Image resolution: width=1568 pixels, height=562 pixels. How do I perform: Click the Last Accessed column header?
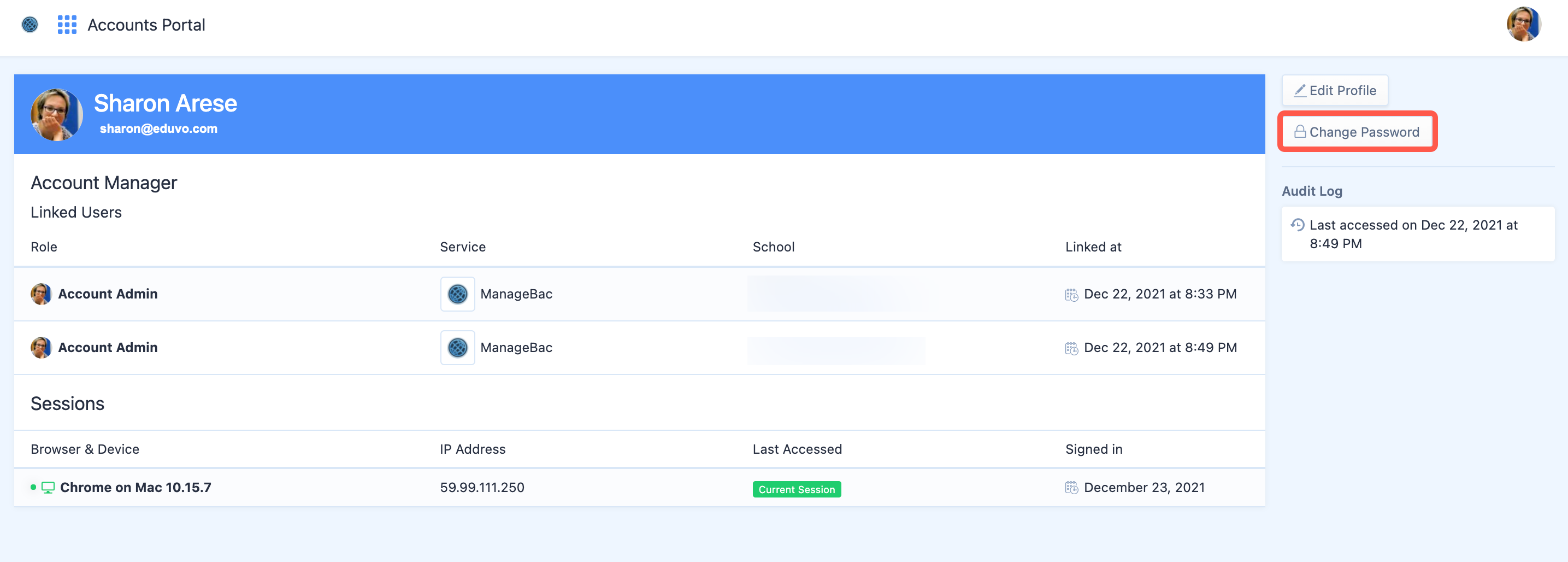pos(797,449)
